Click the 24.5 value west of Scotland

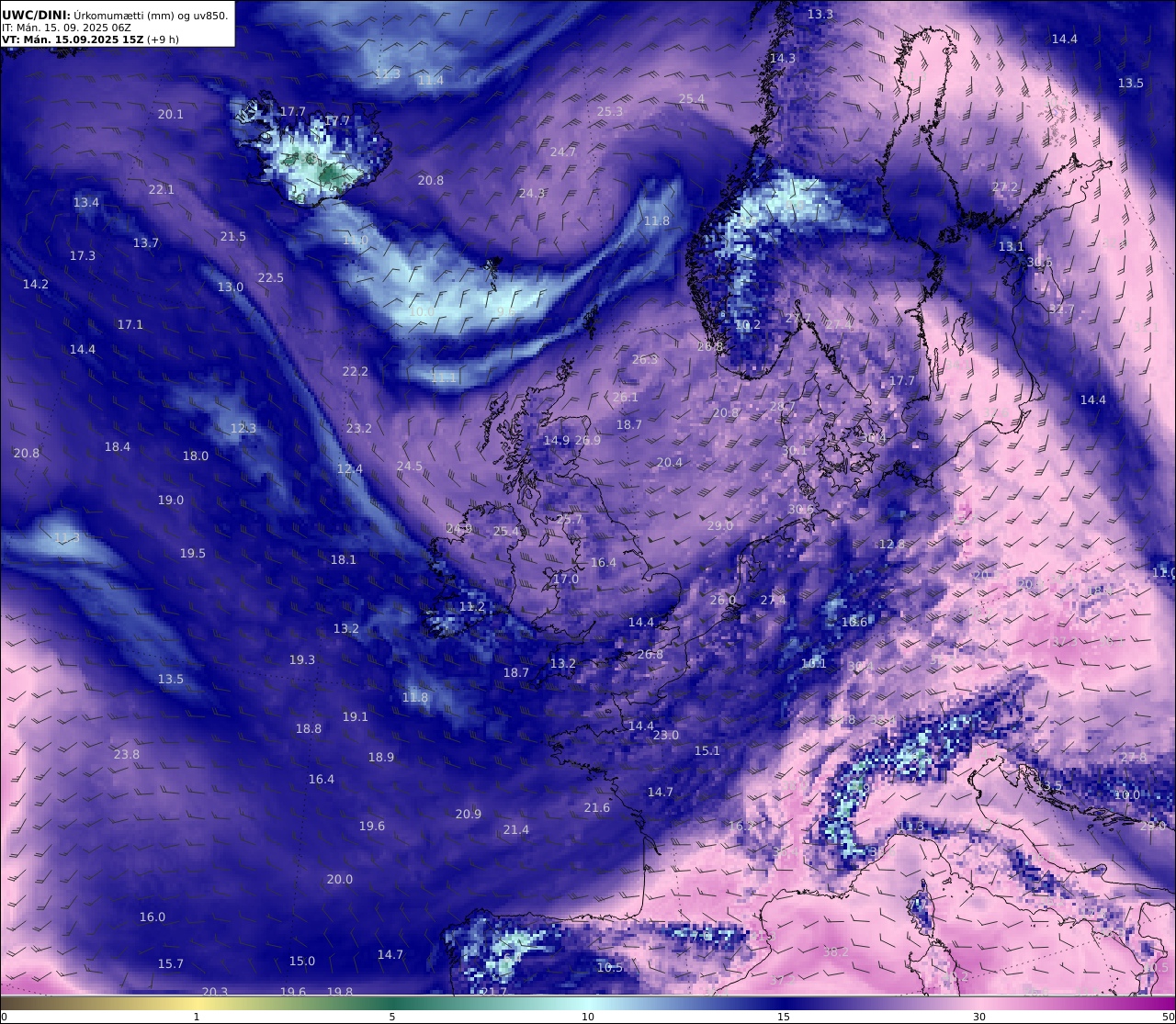410,467
